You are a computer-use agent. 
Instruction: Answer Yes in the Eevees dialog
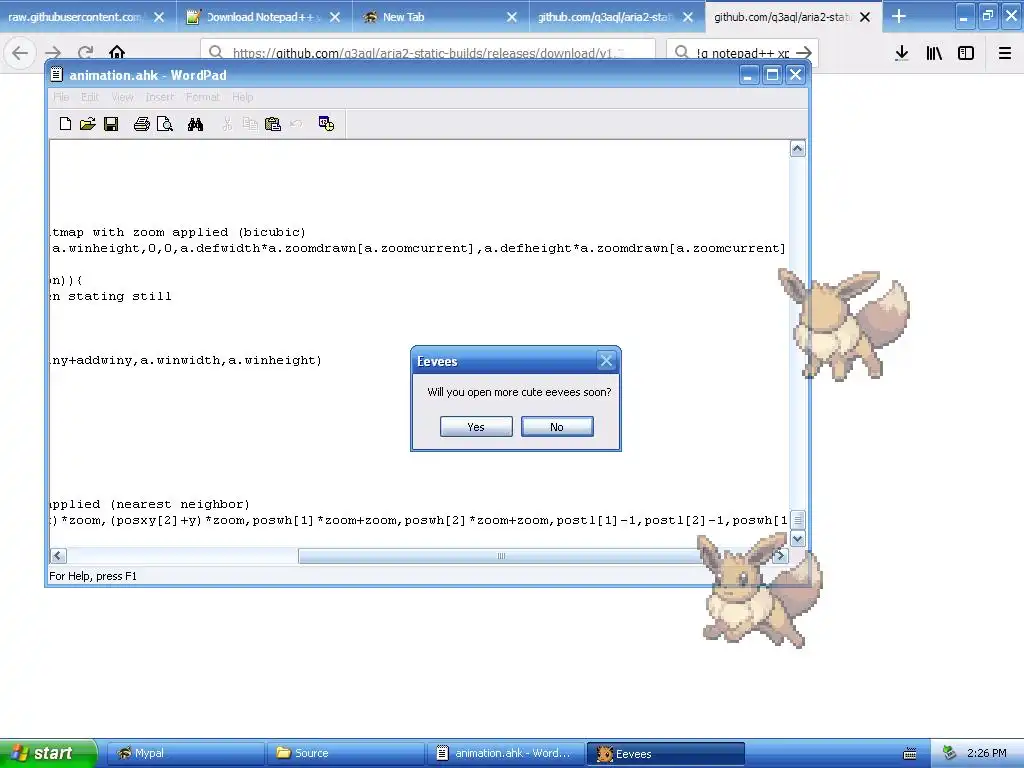(x=476, y=426)
